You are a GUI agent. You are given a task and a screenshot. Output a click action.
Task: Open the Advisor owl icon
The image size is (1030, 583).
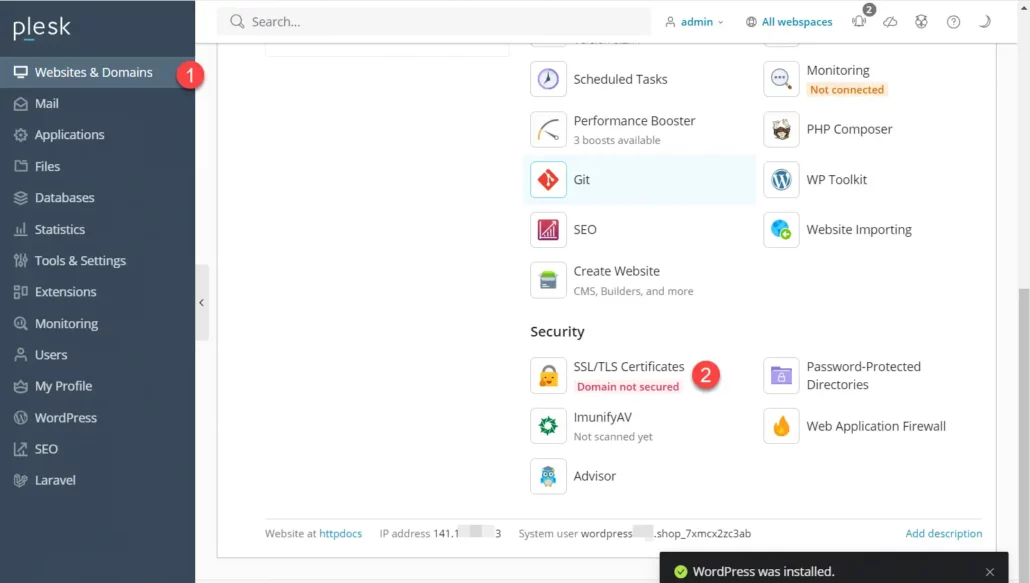548,476
